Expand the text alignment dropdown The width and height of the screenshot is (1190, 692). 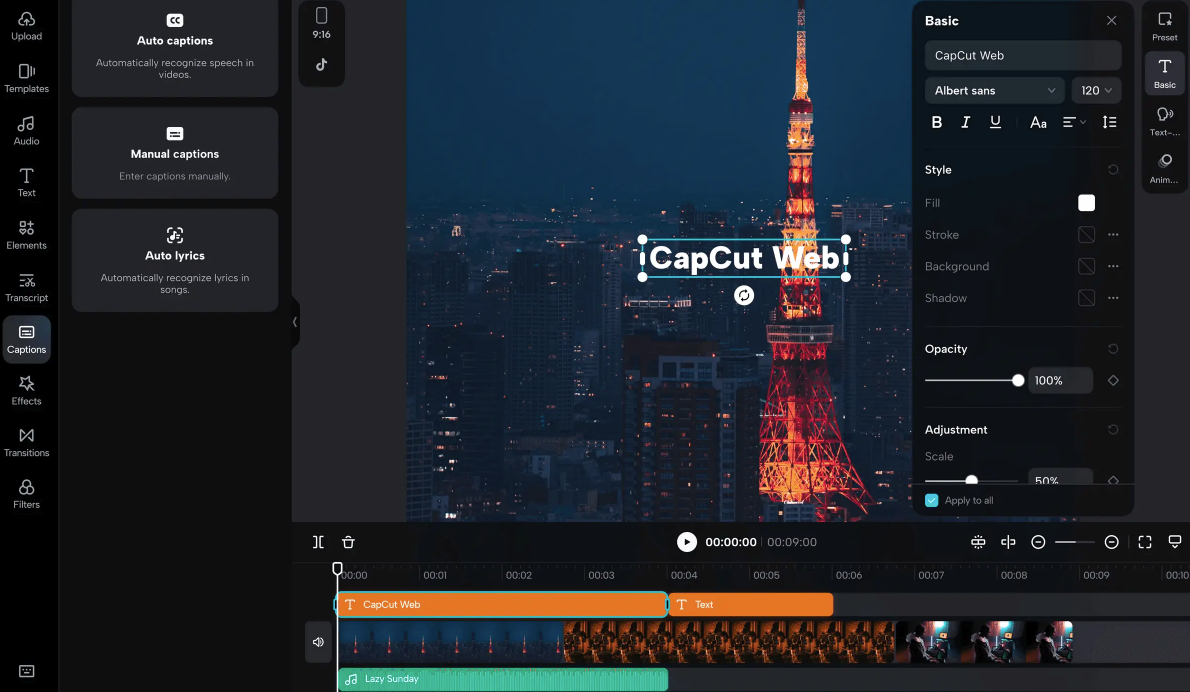(1073, 122)
